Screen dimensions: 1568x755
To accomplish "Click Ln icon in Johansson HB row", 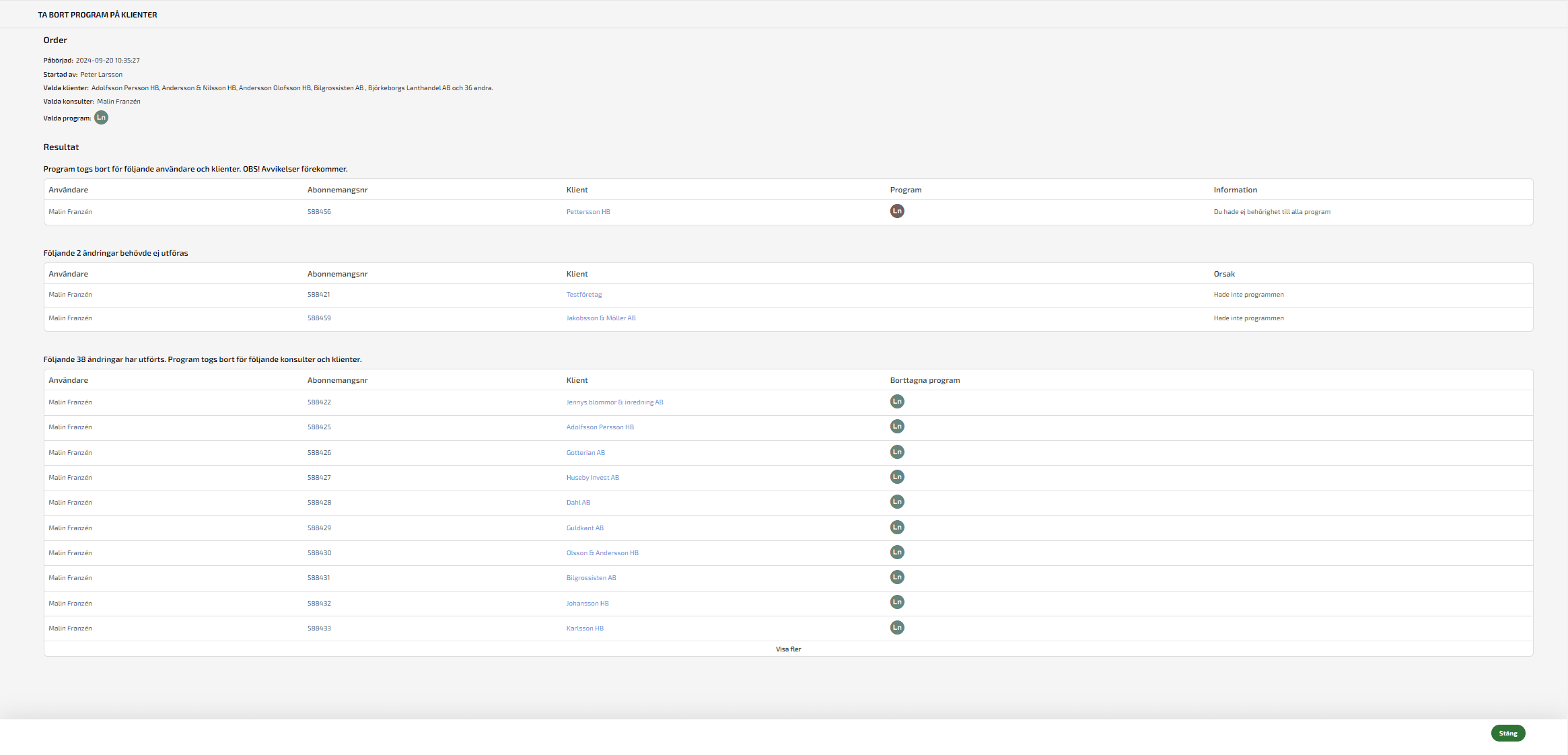I will pyautogui.click(x=897, y=602).
